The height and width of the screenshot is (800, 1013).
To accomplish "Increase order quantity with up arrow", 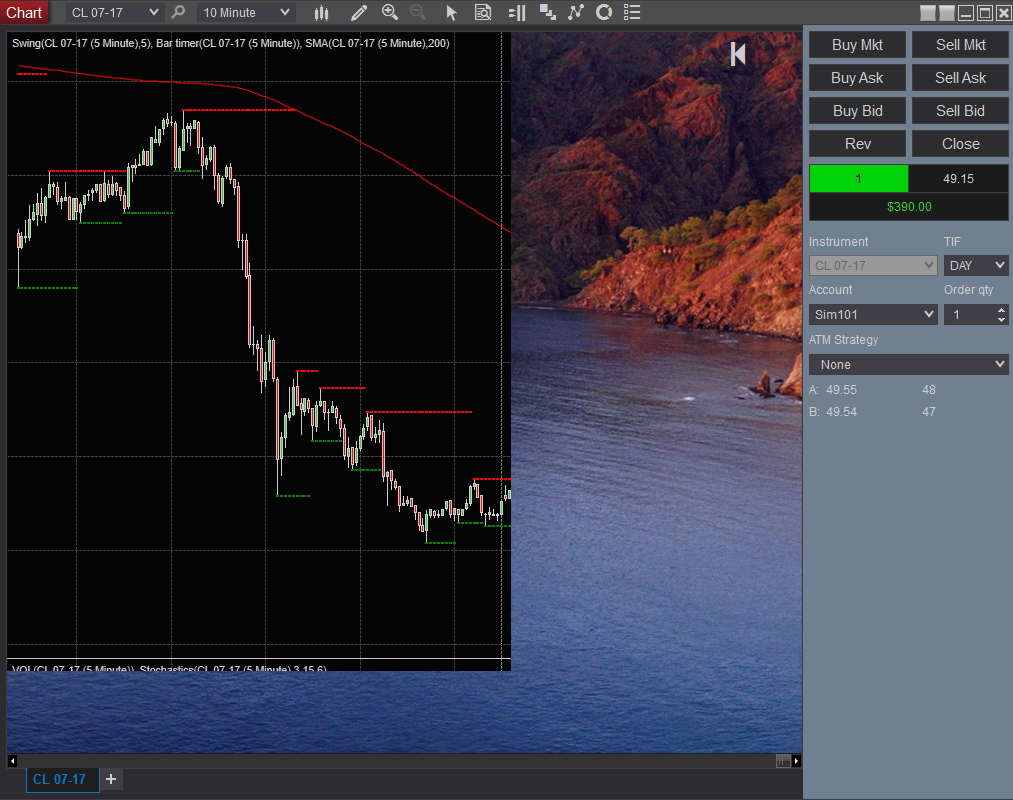I will [x=1001, y=310].
